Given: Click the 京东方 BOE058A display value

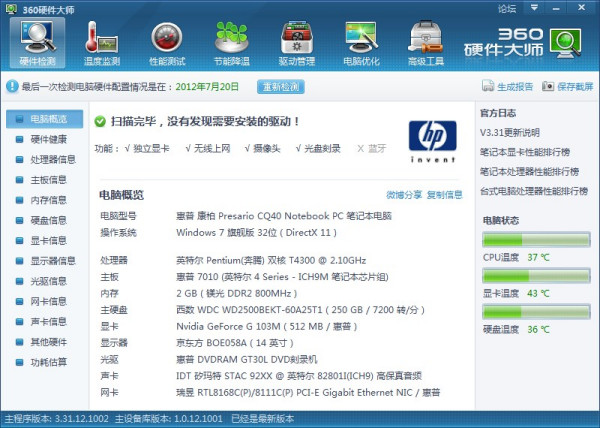Looking at the screenshot, I should coord(235,343).
